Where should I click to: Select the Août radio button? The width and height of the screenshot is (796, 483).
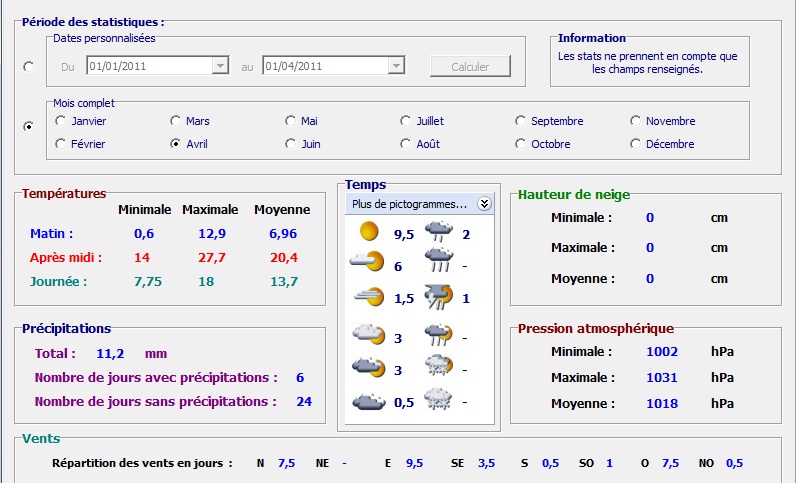pyautogui.click(x=405, y=144)
